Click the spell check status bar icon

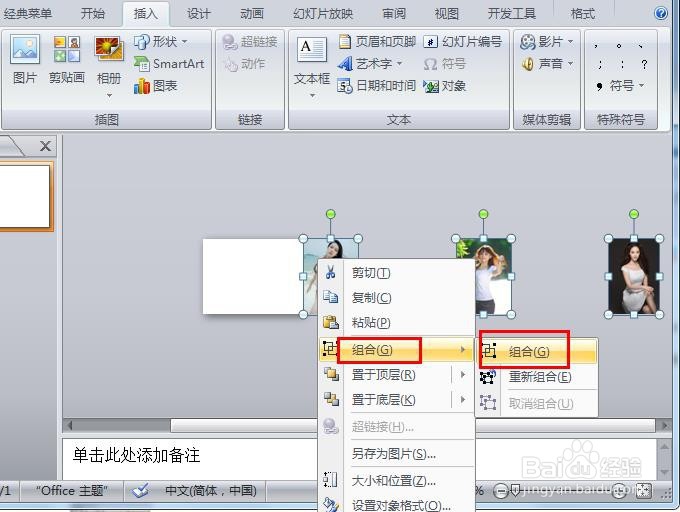pos(141,491)
